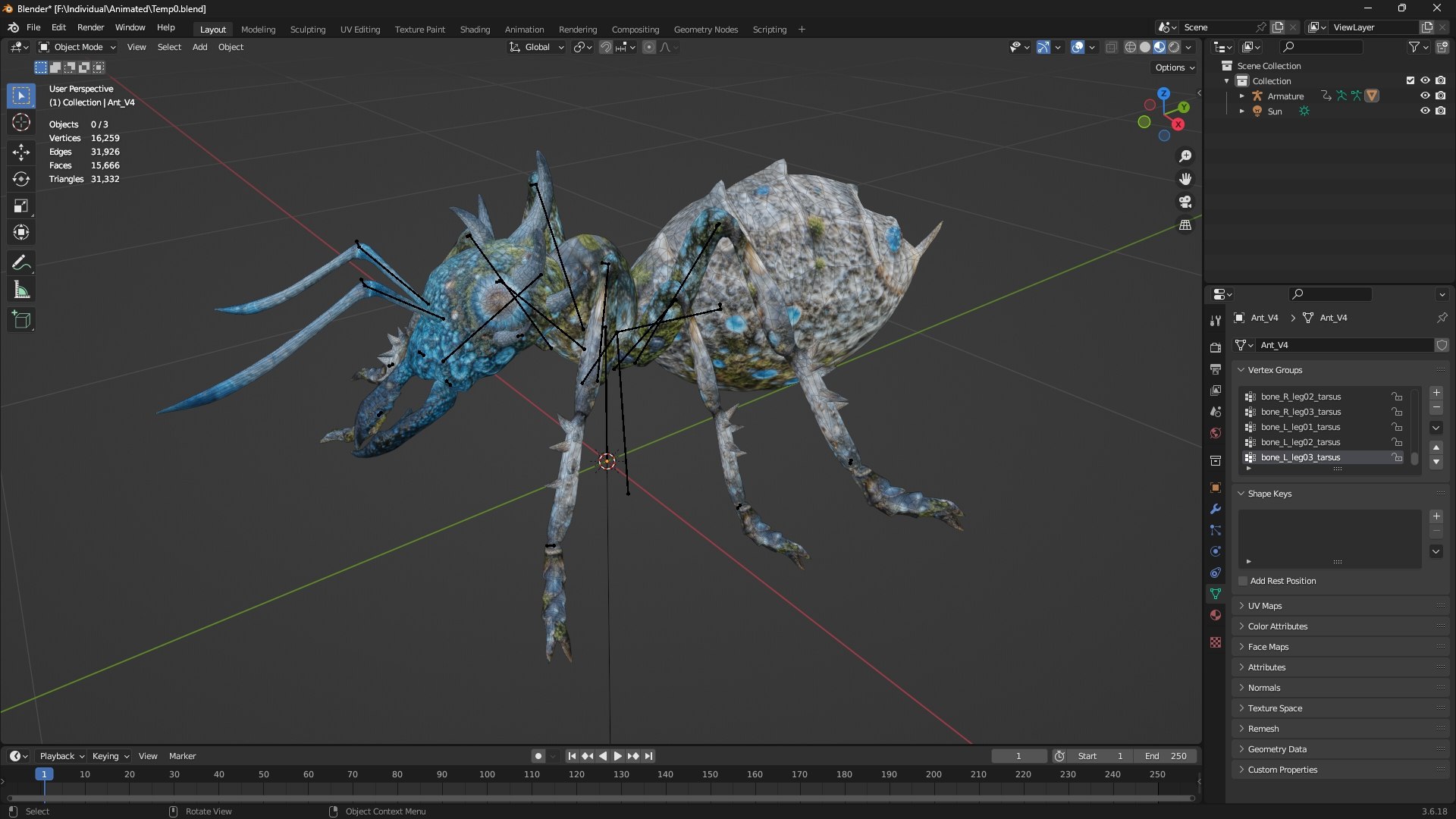This screenshot has height=819, width=1456.
Task: Hide Armature in viewport
Action: (x=1425, y=96)
